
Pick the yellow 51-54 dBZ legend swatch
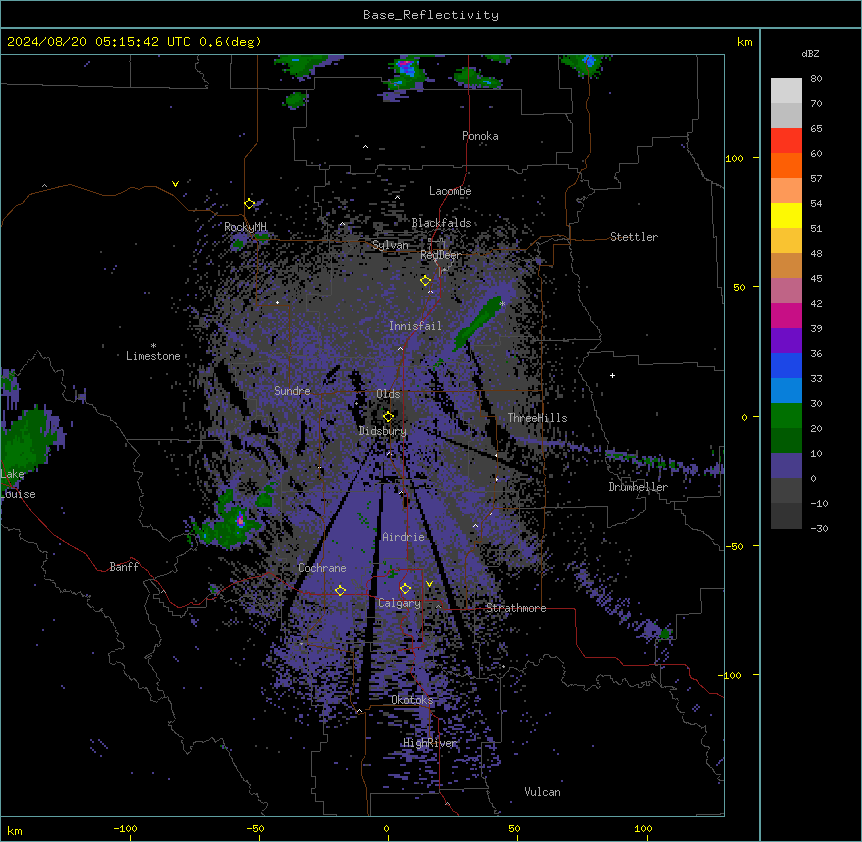[786, 215]
